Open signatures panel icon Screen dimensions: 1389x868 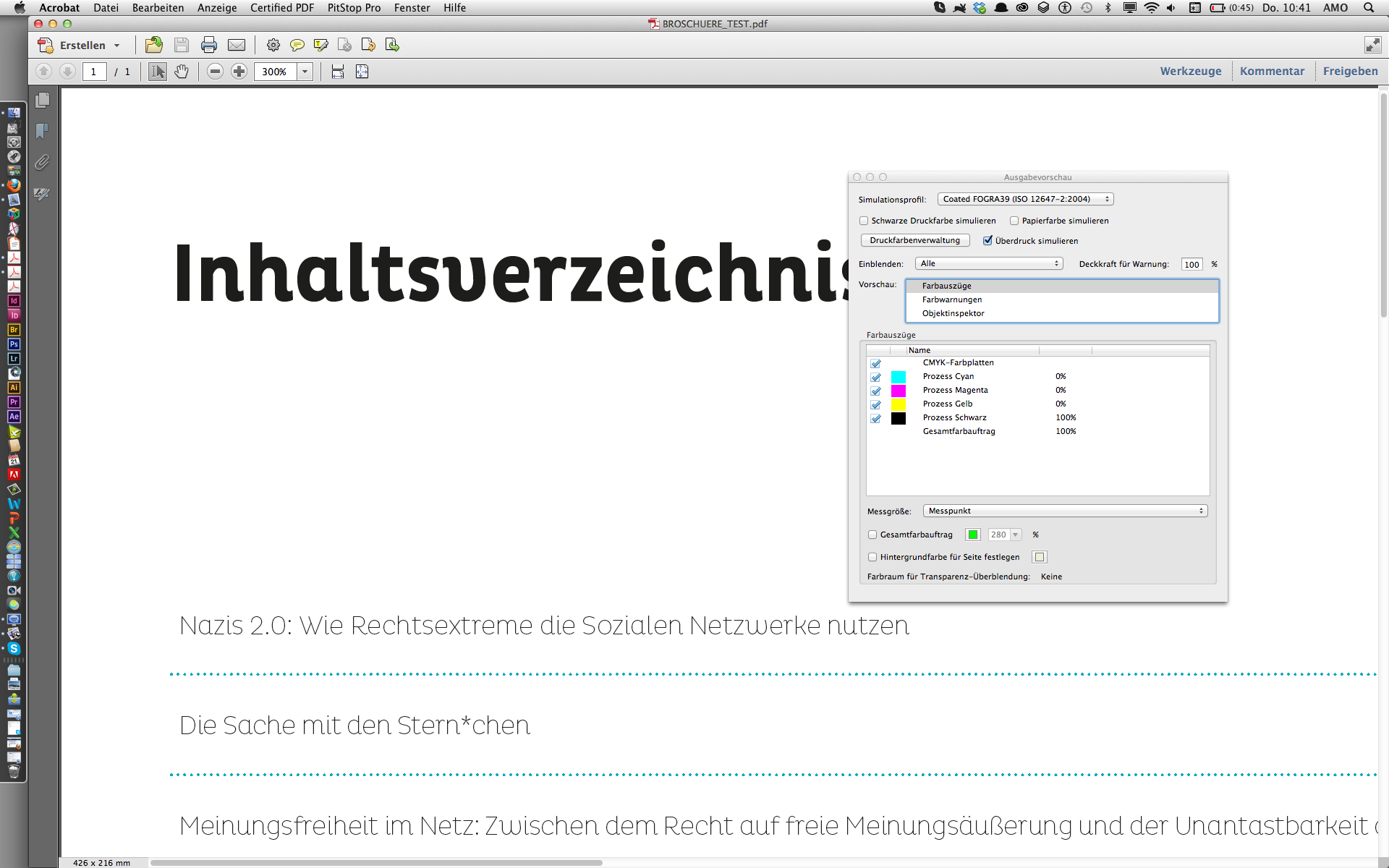click(x=43, y=193)
